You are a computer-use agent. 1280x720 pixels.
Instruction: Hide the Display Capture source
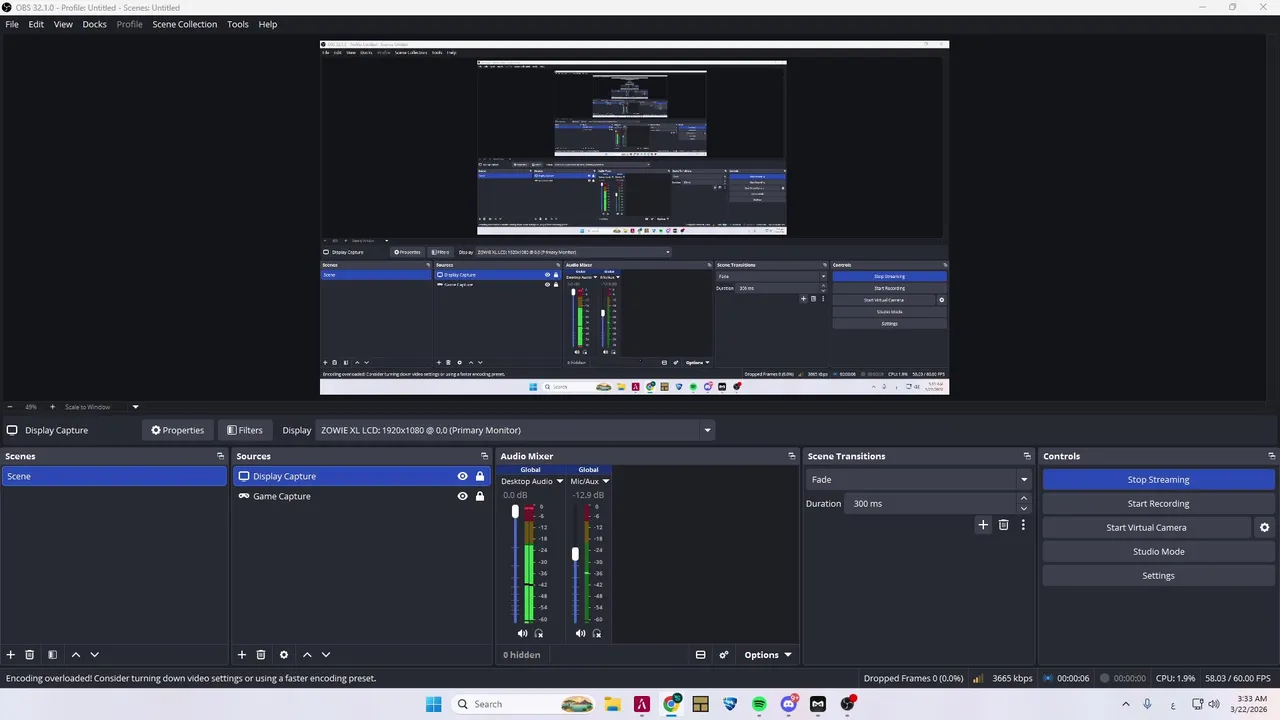(x=462, y=476)
